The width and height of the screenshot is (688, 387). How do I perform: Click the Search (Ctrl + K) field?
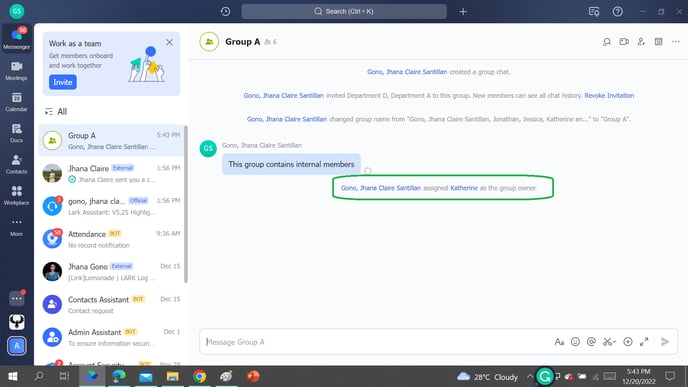(344, 11)
